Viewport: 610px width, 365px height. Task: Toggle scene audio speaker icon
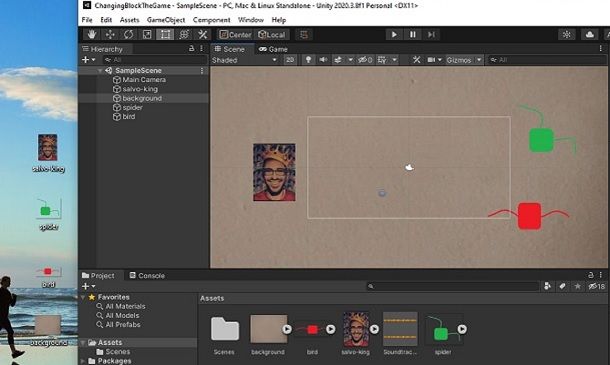pyautogui.click(x=323, y=60)
